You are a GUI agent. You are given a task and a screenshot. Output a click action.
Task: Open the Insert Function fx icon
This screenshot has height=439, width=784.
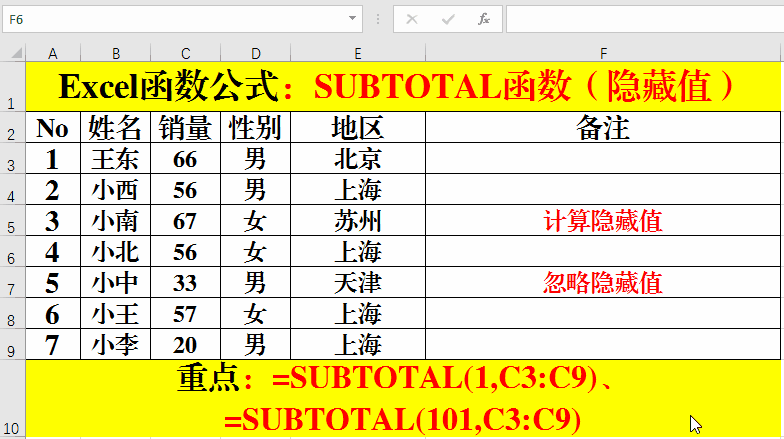point(484,20)
